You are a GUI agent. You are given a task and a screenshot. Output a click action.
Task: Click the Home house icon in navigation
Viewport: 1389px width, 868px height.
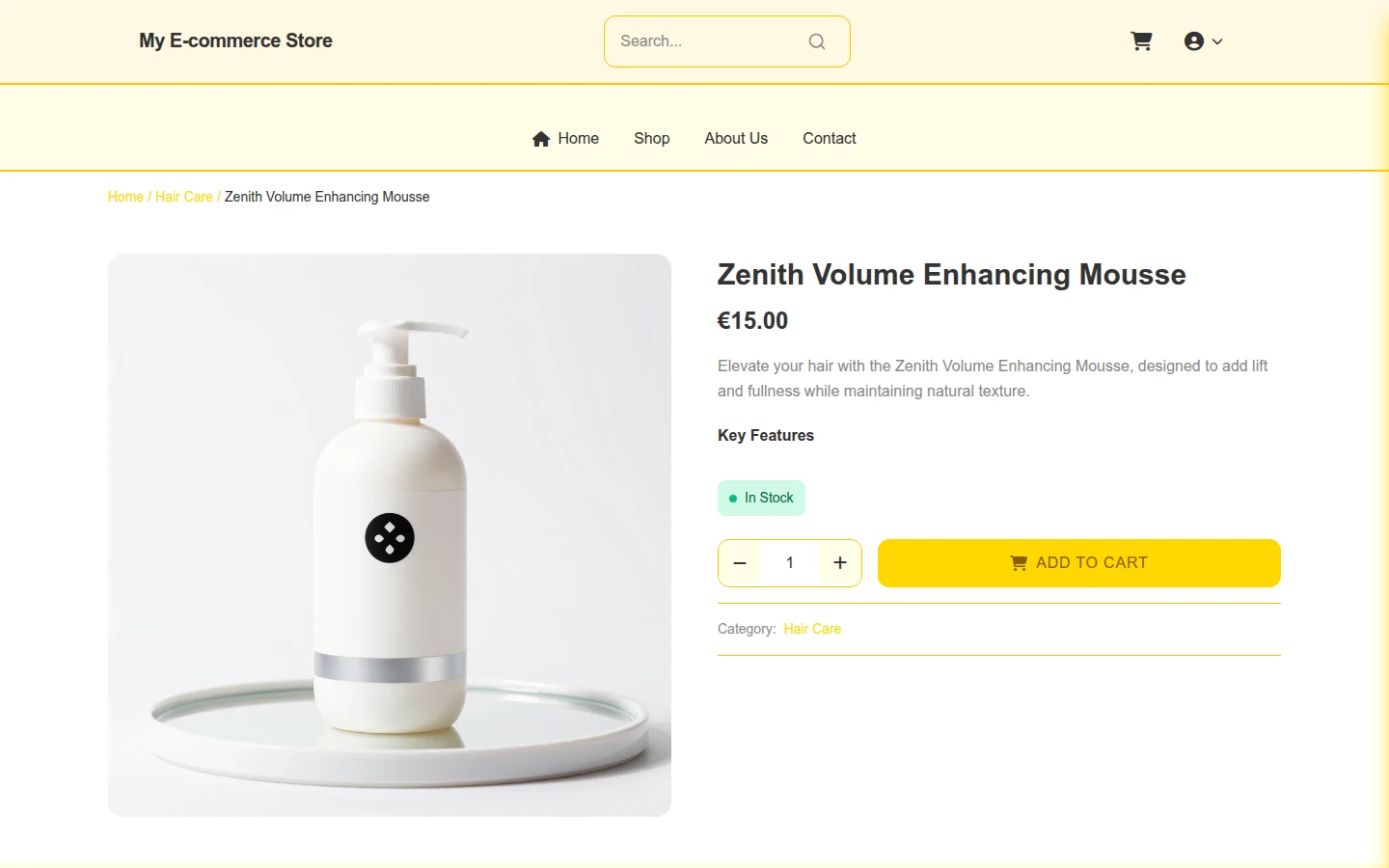(x=541, y=139)
